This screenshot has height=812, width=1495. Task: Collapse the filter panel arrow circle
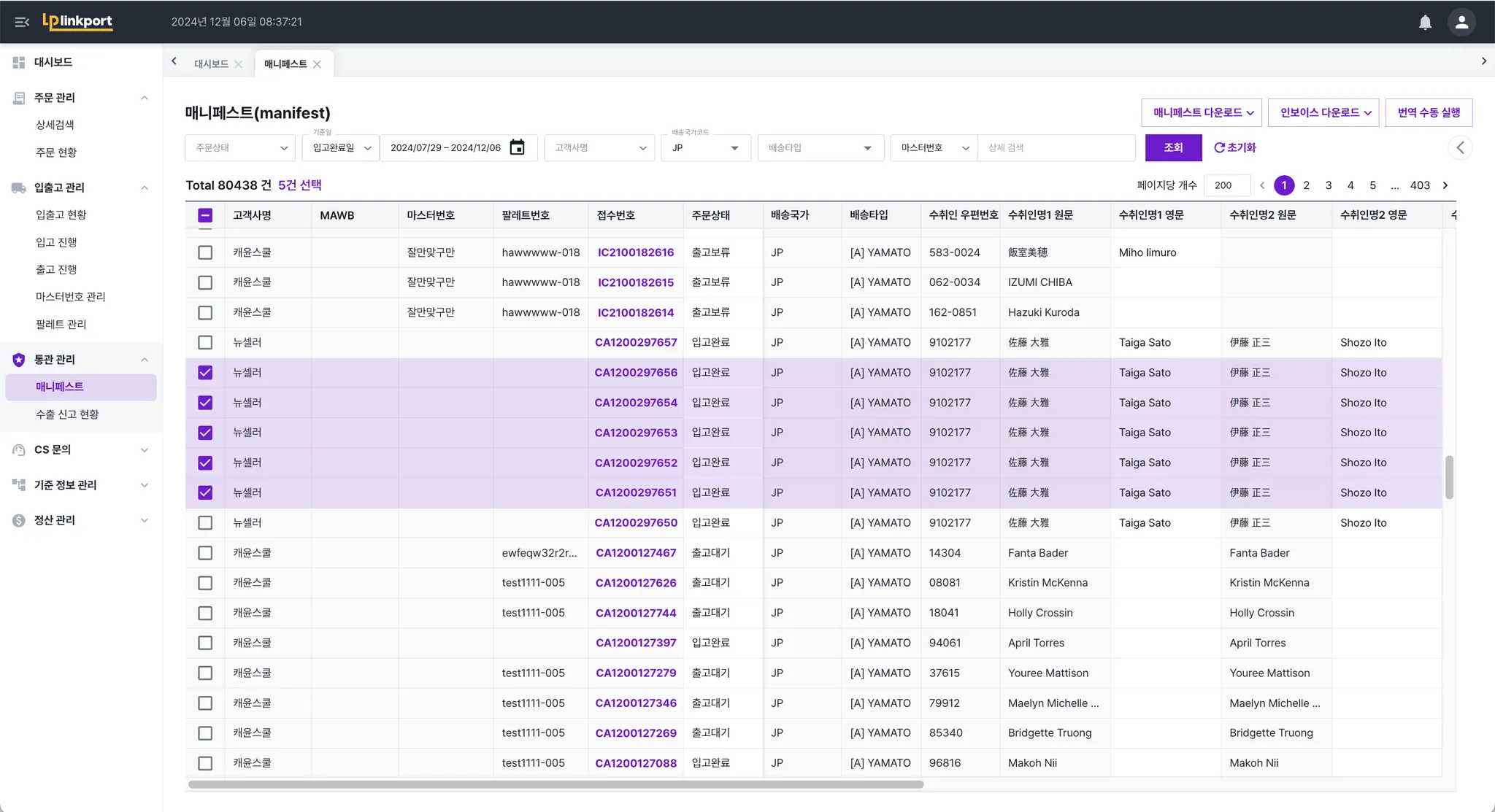(x=1460, y=147)
